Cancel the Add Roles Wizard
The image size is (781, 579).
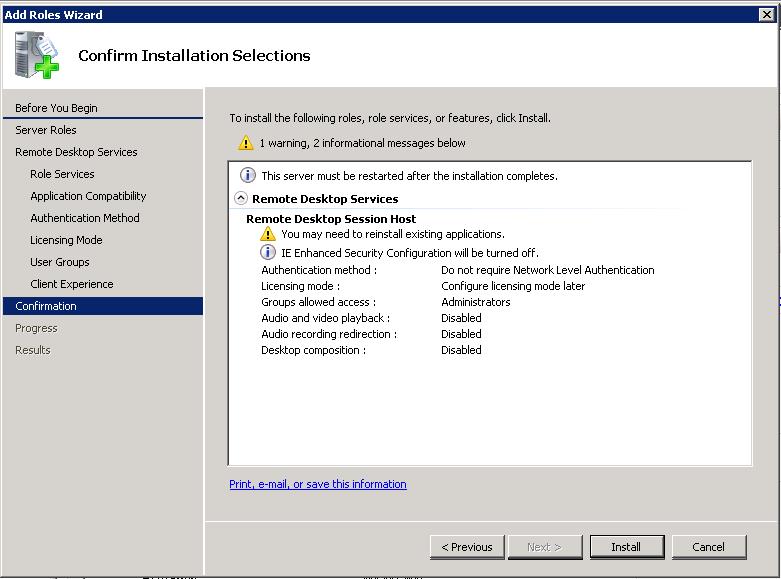[x=708, y=547]
